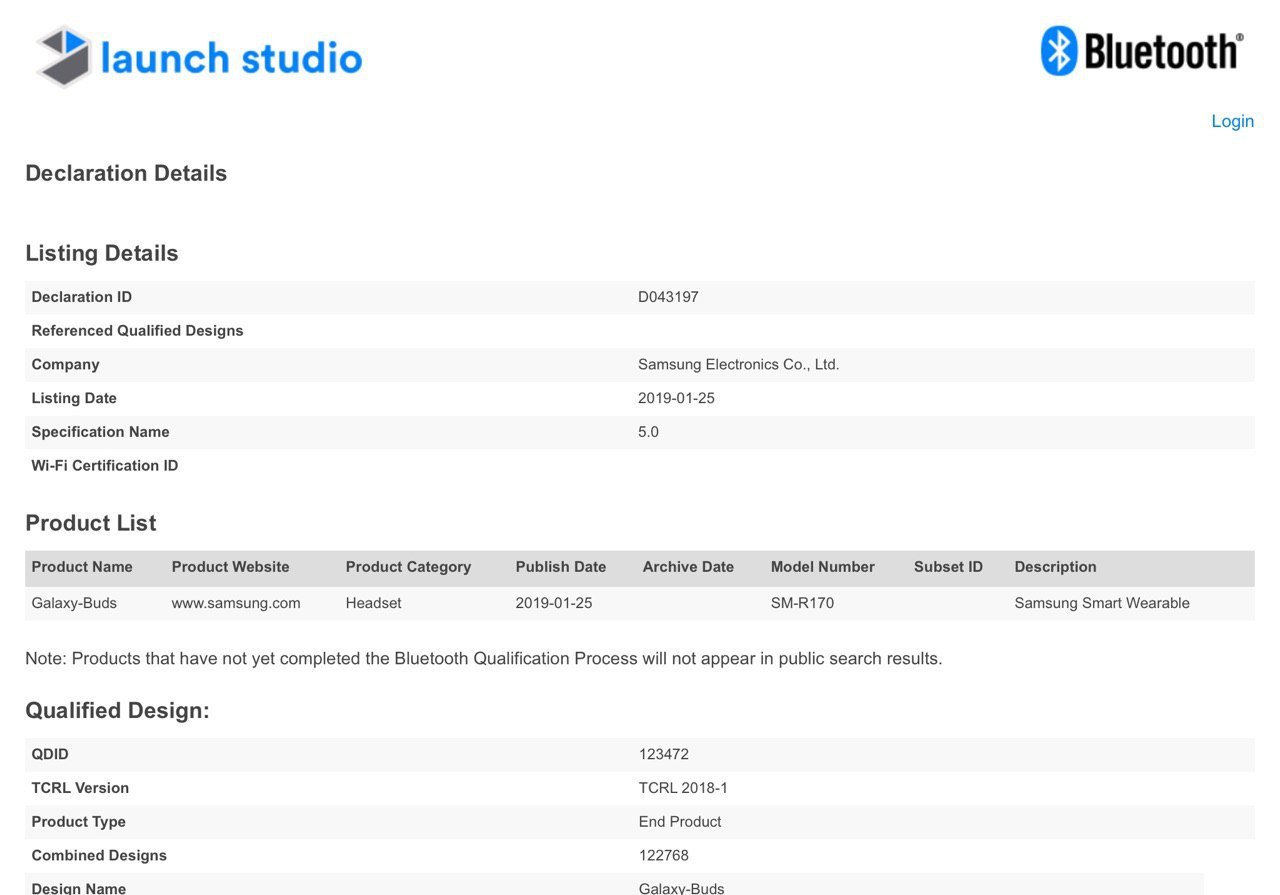
Task: Select model number SM-R170
Action: (x=802, y=603)
